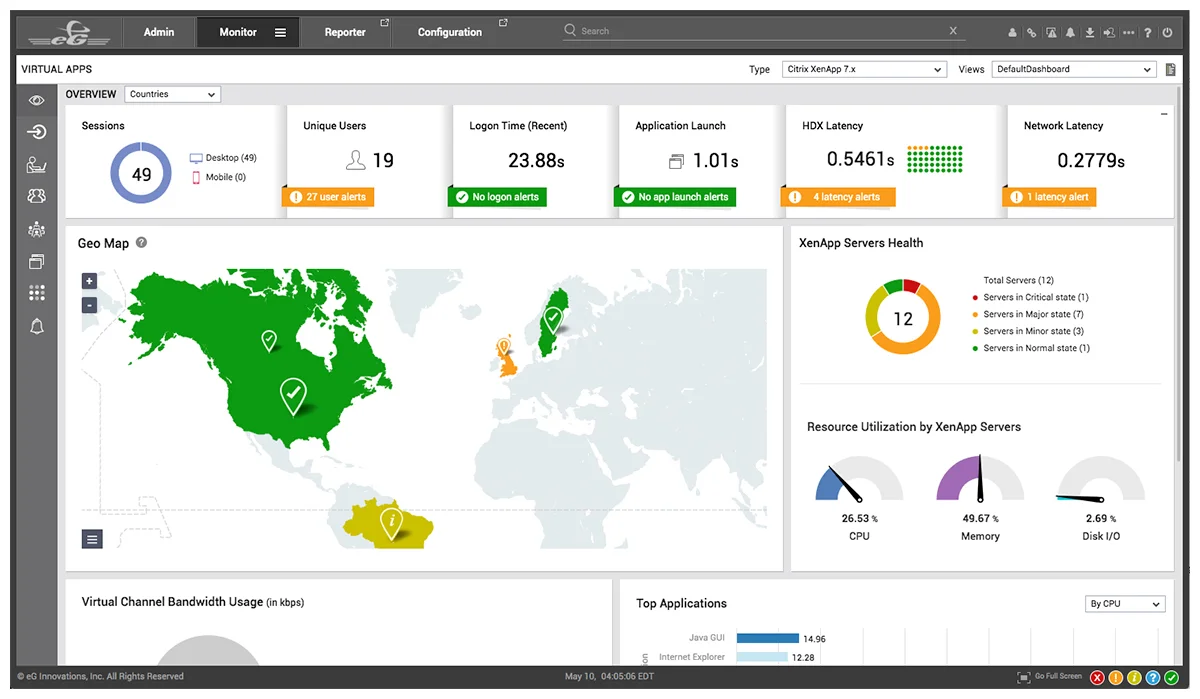Click the Memory utilization gauge
The width and height of the screenshot is (1200, 699).
click(x=980, y=479)
